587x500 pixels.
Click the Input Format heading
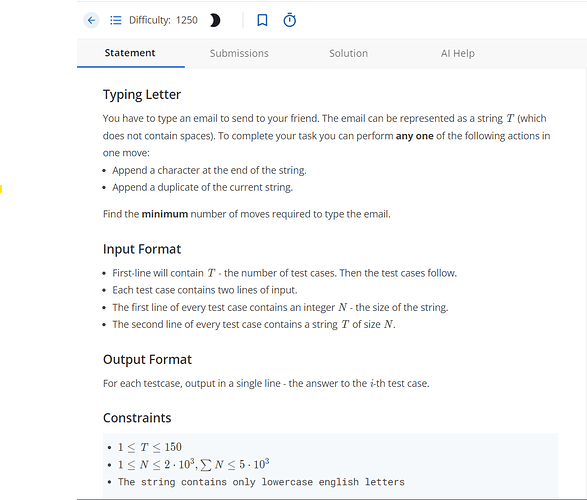click(142, 249)
